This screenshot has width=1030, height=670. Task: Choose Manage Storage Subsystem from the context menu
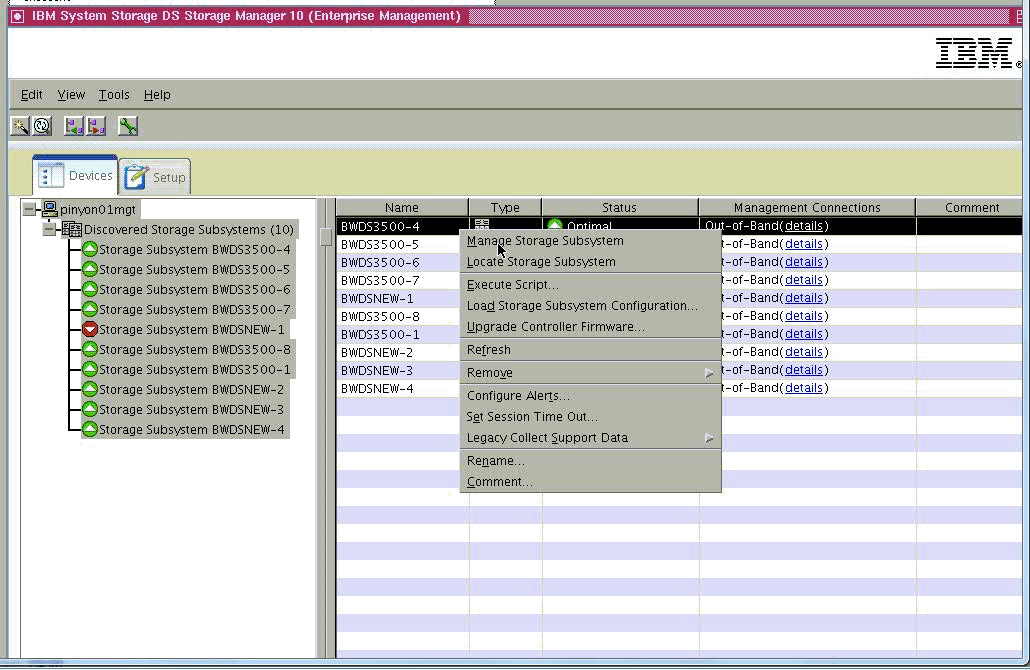click(x=545, y=240)
